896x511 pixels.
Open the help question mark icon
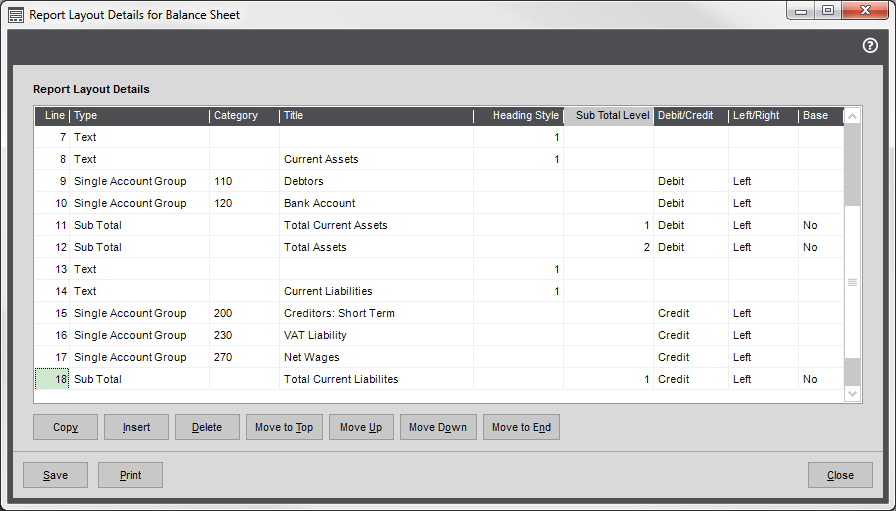coord(869,46)
